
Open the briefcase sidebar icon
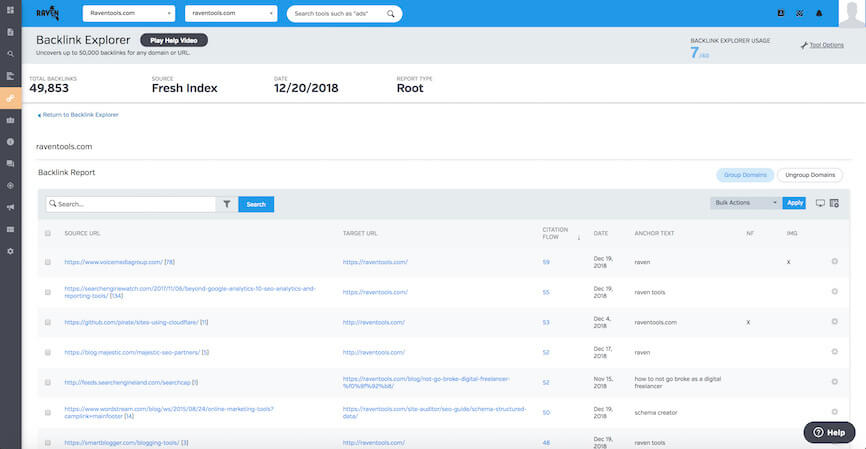pyautogui.click(x=10, y=120)
